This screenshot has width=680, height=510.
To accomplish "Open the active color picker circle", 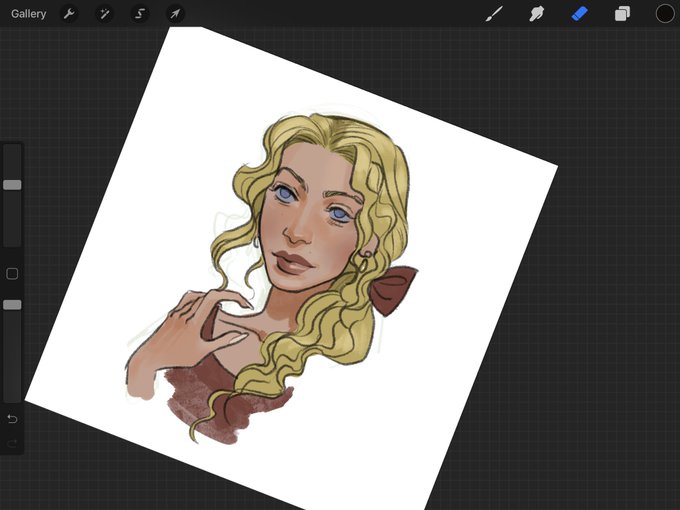I will [x=665, y=14].
